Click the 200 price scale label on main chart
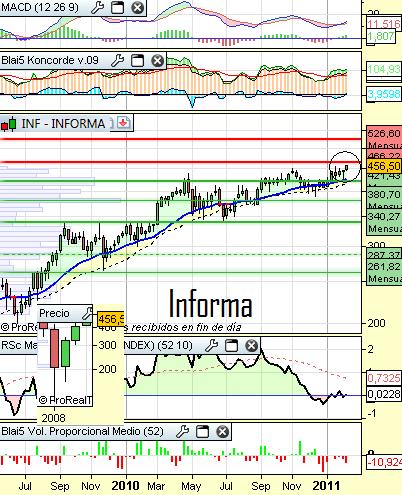402x495 pixels. (x=376, y=323)
